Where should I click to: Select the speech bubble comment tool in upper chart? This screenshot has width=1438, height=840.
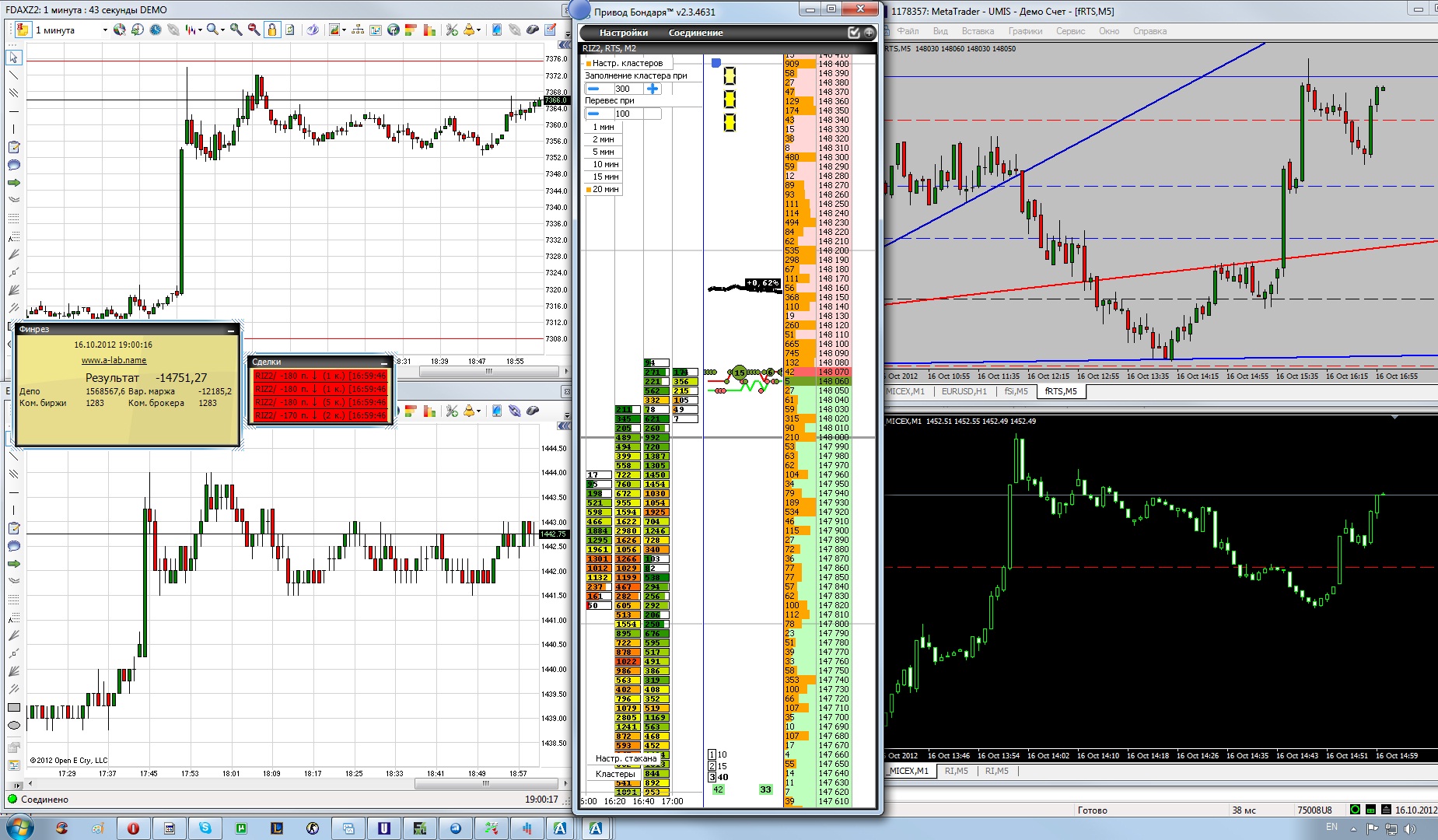click(13, 165)
